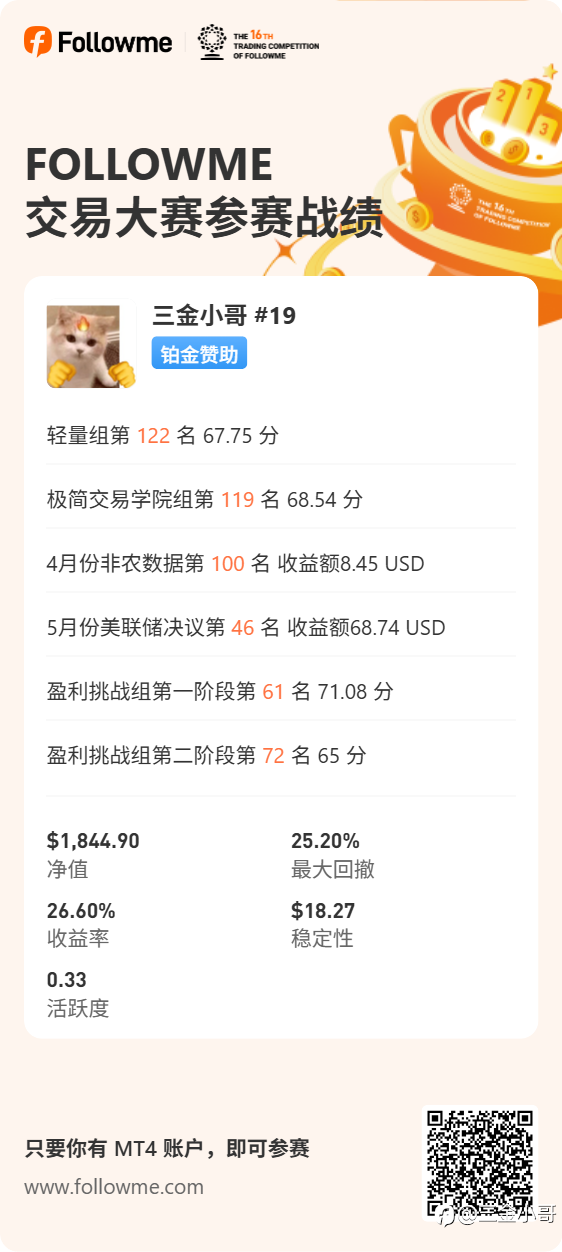This screenshot has height=1252, width=562.
Task: Click the 最大回撤 25.20% stat
Action: (x=333, y=855)
